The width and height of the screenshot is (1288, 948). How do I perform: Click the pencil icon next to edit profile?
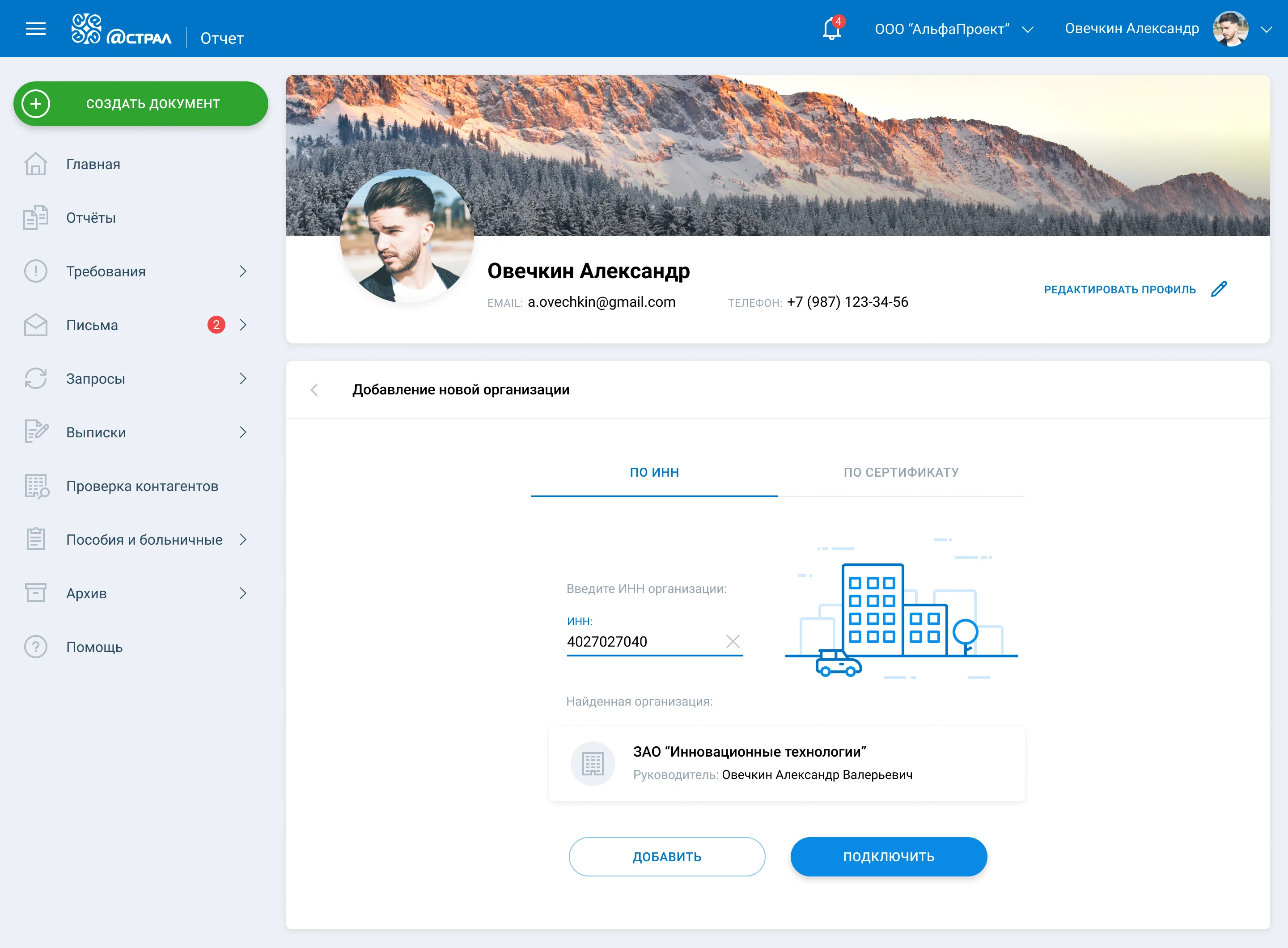click(x=1219, y=288)
